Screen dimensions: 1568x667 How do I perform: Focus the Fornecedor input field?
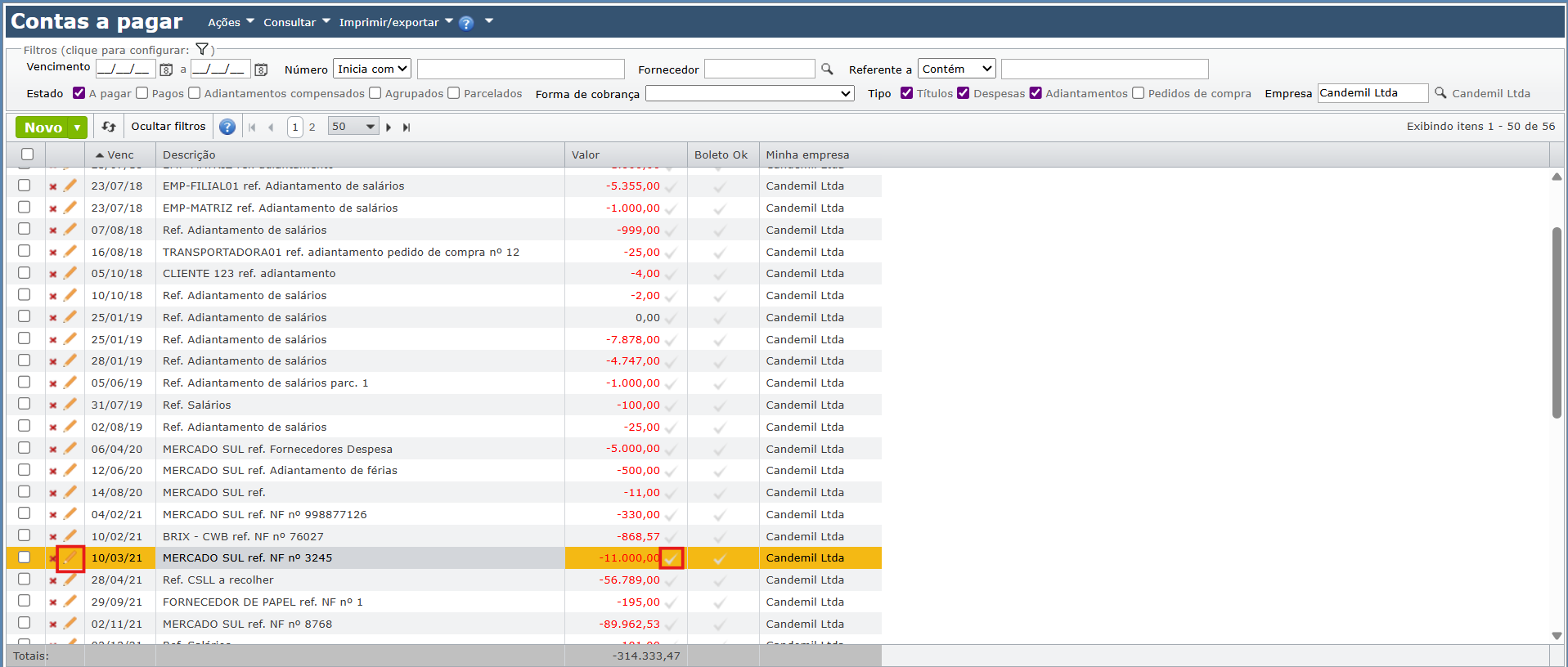pyautogui.click(x=760, y=69)
